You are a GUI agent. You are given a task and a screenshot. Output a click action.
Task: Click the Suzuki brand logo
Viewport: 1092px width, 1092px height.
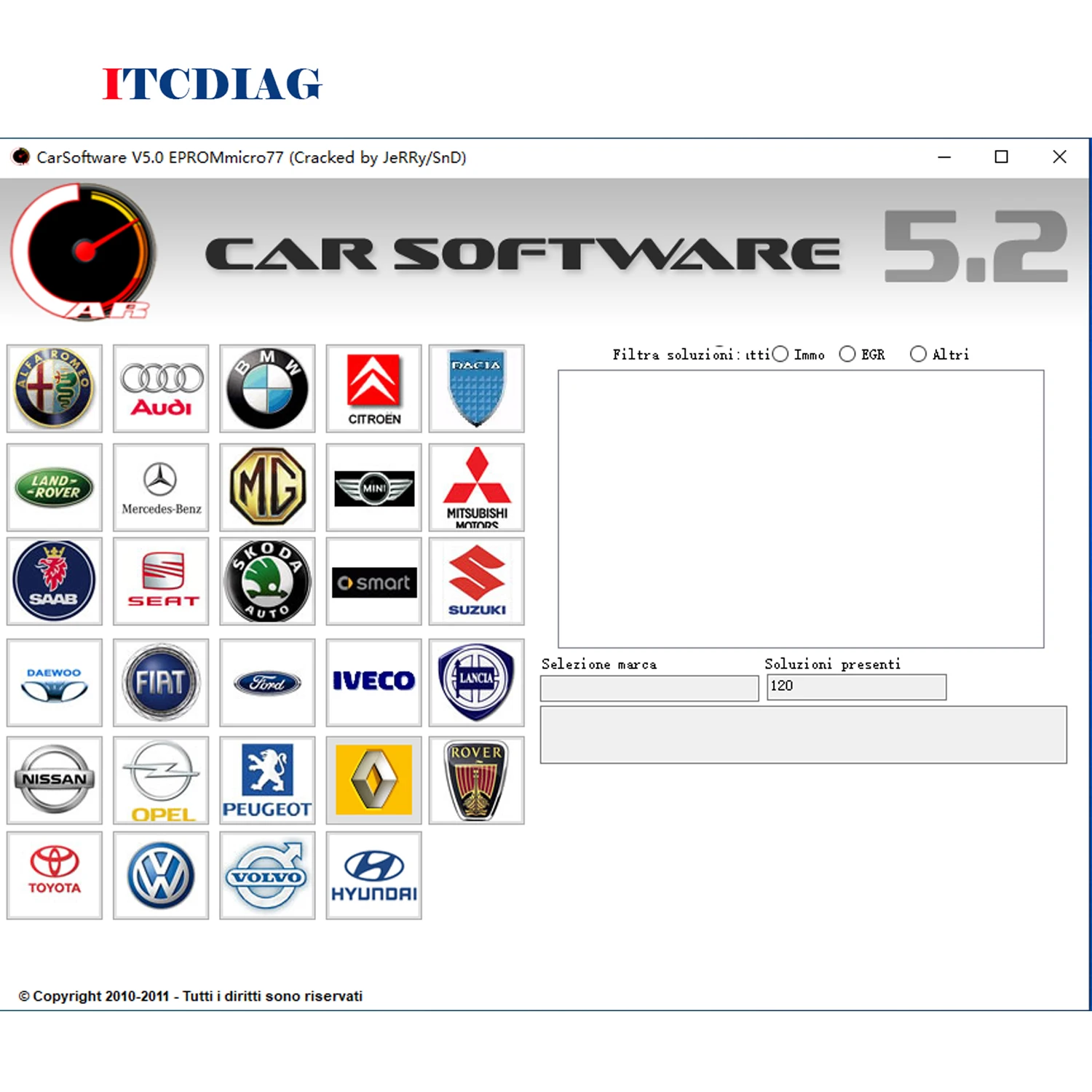[x=476, y=581]
